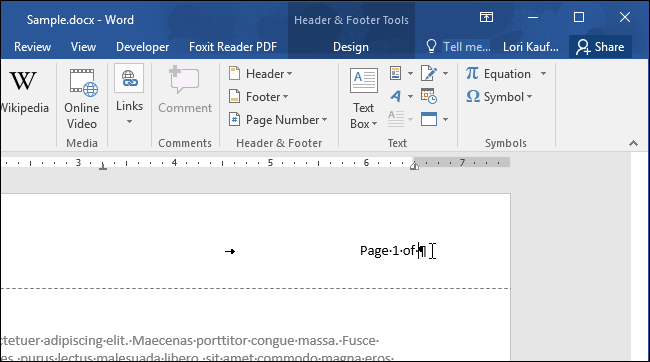The image size is (650, 362).
Task: Click the Tell me lightbulb icon
Action: point(432,46)
